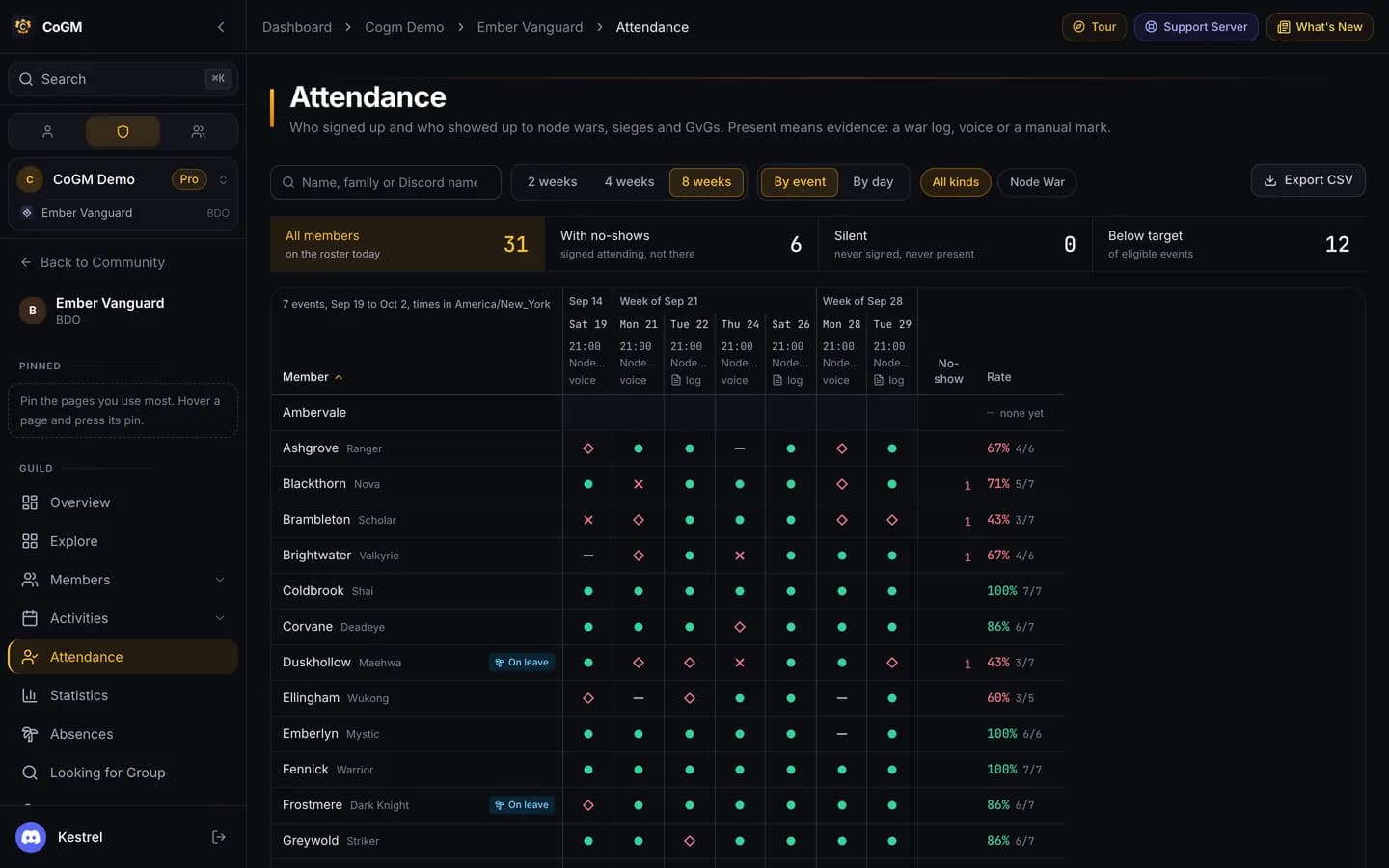Screen dimensions: 1389x868
Task: Open the Attendance page in sidebar
Action: tap(123, 657)
